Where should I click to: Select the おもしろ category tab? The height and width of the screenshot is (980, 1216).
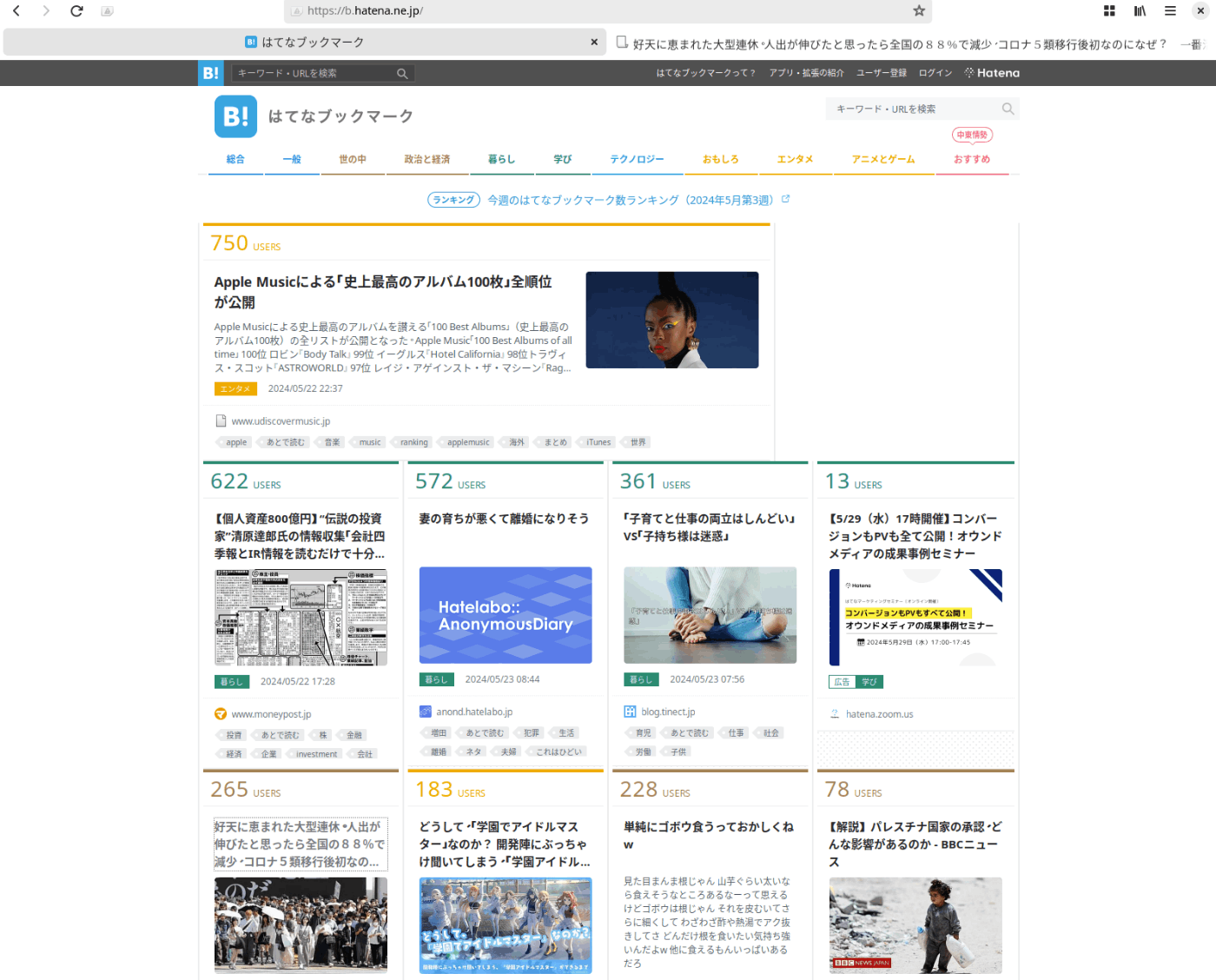pos(720,159)
